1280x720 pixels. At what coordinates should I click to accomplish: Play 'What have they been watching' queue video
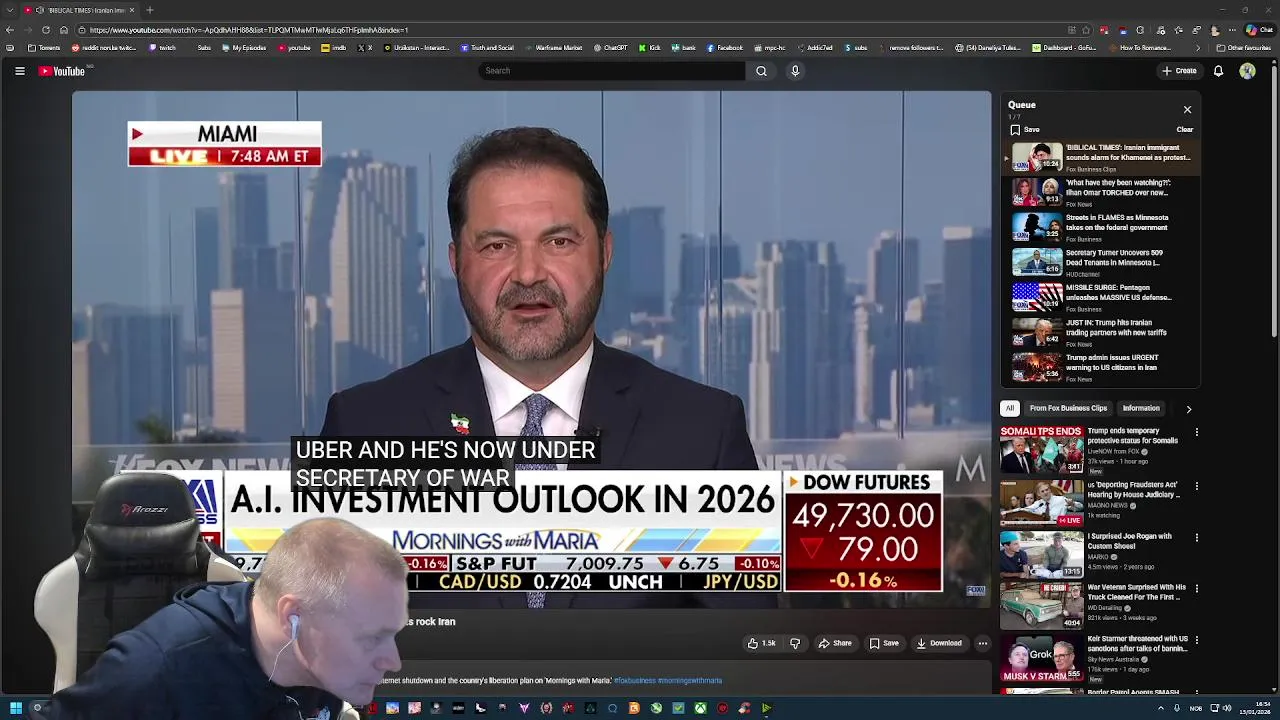(1101, 192)
